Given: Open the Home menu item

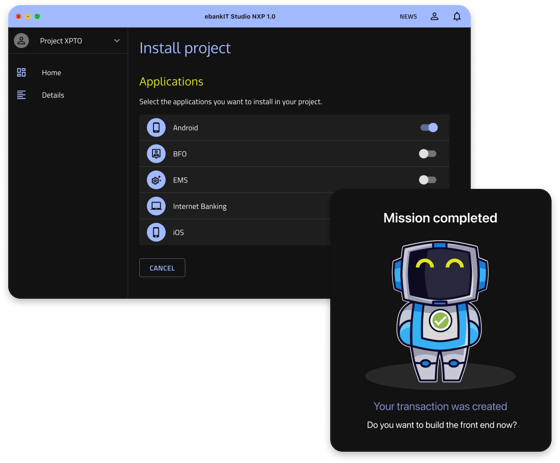Looking at the screenshot, I should pyautogui.click(x=51, y=73).
